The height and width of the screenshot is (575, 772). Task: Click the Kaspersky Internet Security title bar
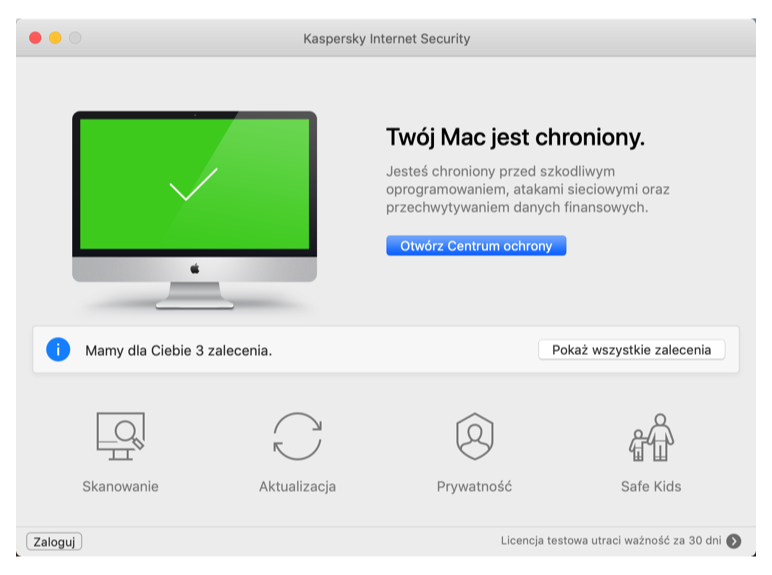click(386, 38)
